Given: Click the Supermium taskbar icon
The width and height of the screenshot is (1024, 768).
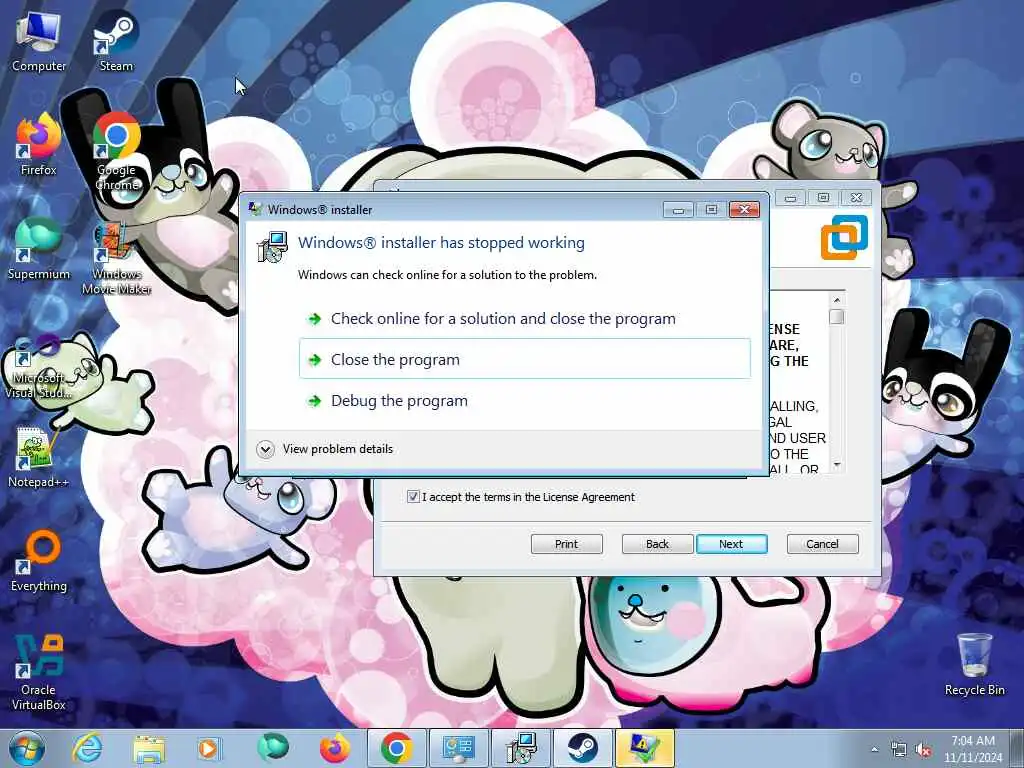Looking at the screenshot, I should [x=272, y=748].
